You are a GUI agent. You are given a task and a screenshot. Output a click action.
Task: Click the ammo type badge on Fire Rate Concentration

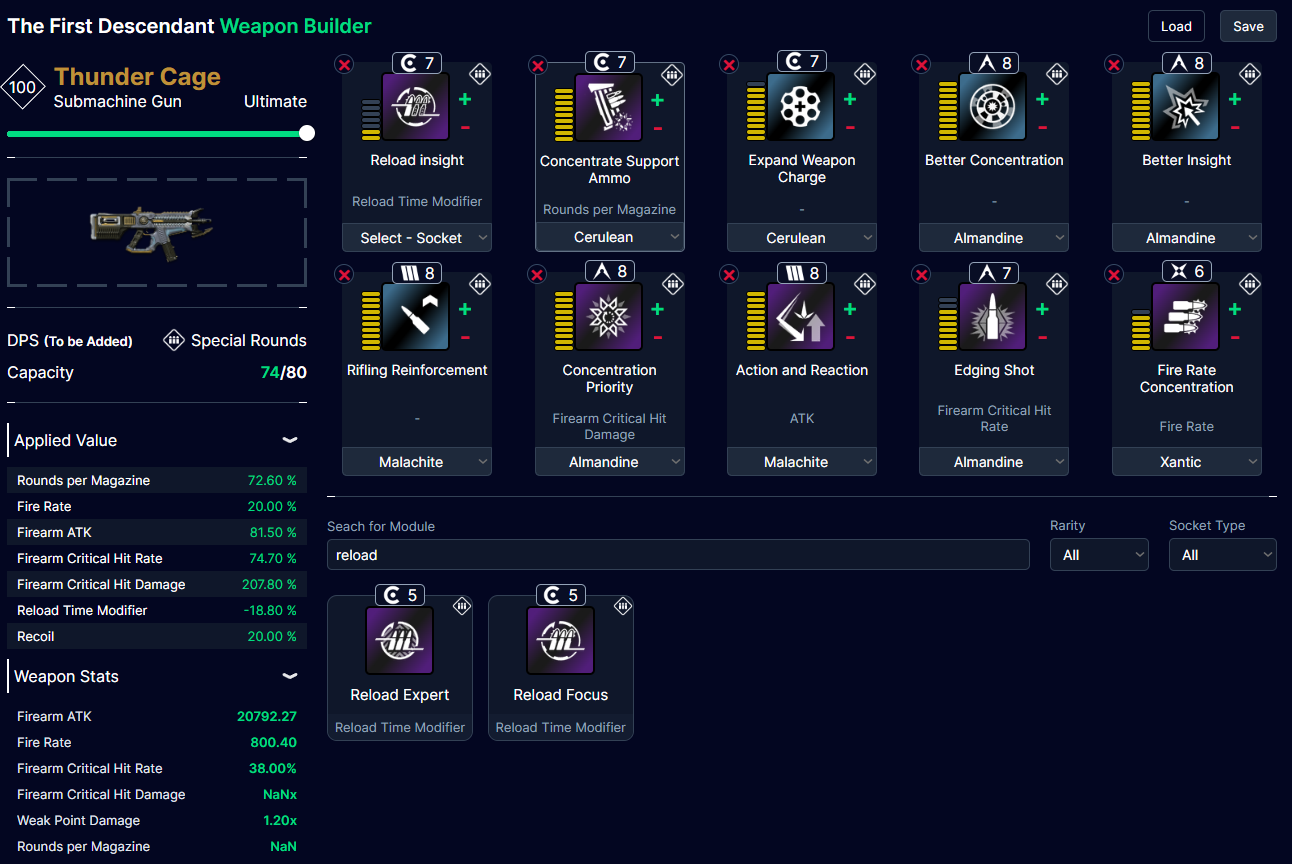point(1250,284)
